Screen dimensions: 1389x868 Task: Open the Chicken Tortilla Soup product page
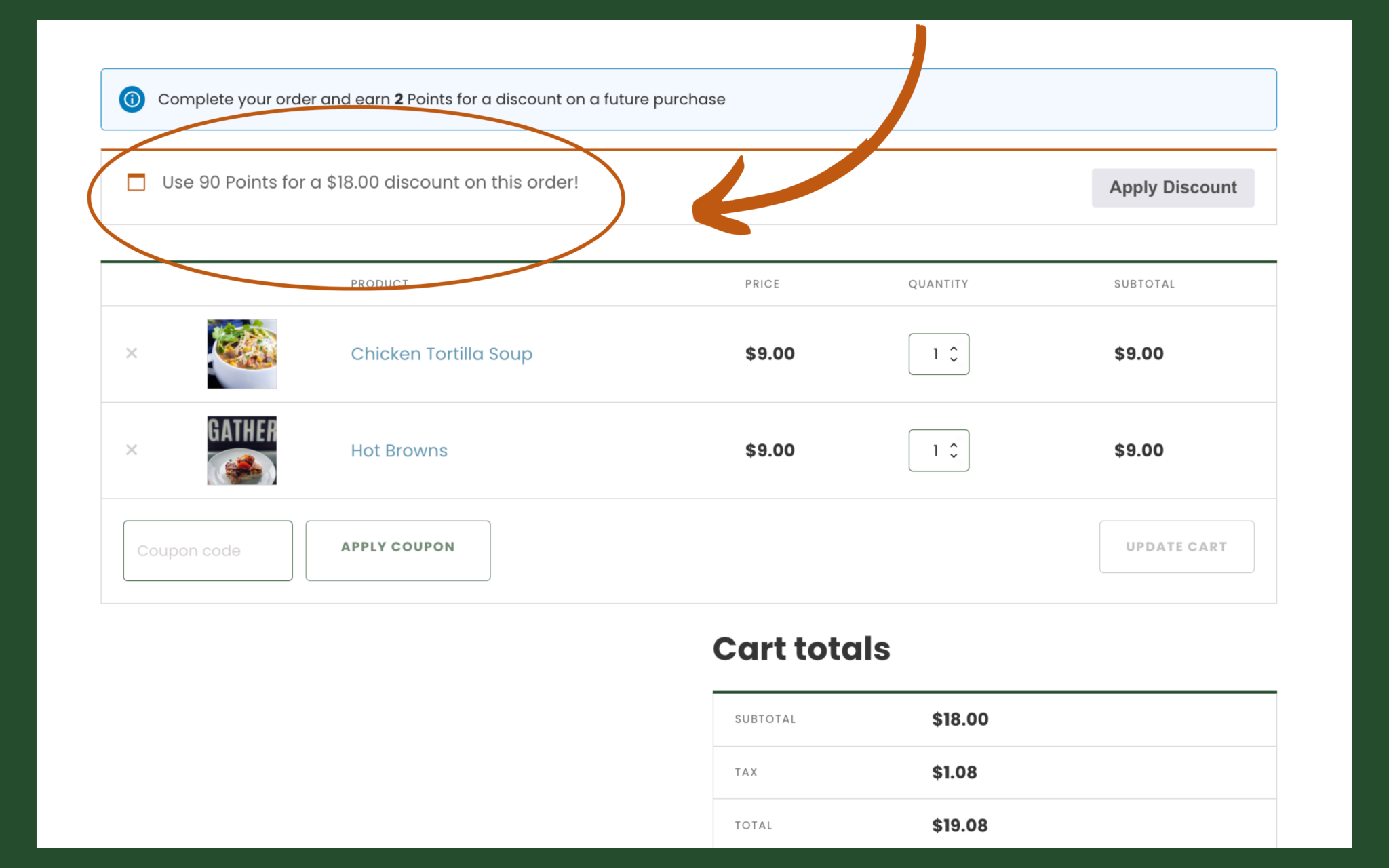coord(441,353)
